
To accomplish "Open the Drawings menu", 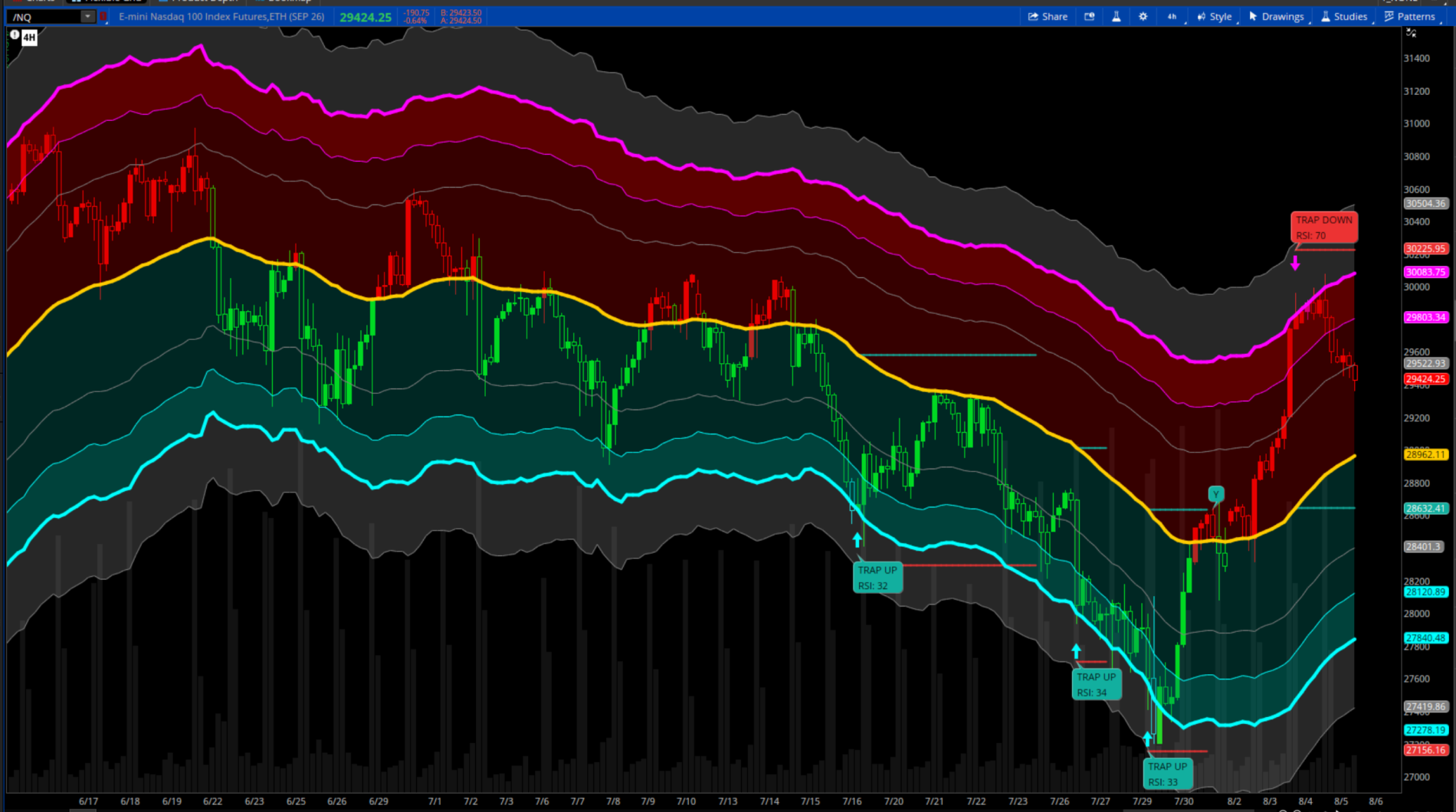I will click(1277, 16).
